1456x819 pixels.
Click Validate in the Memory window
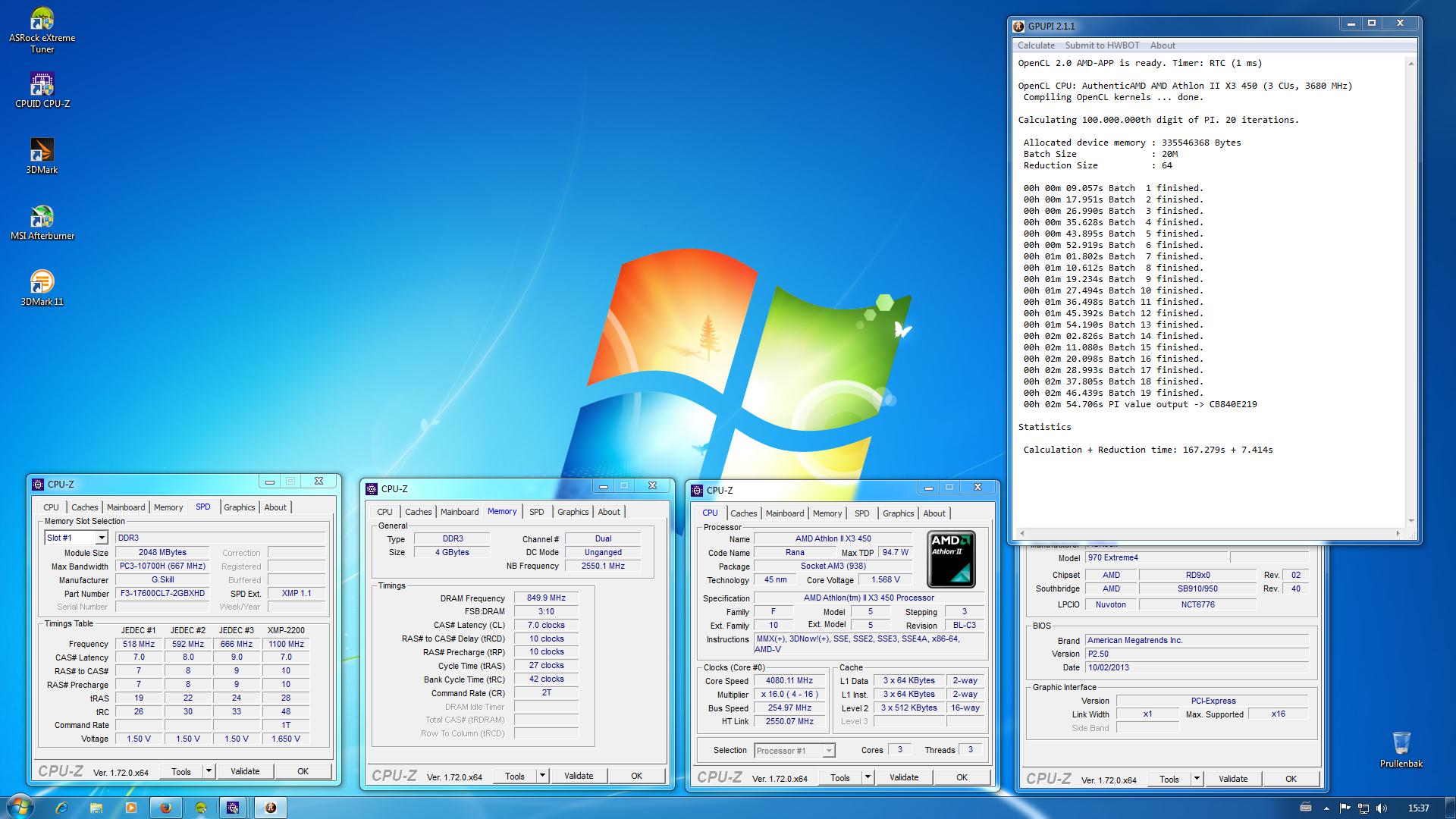click(579, 776)
